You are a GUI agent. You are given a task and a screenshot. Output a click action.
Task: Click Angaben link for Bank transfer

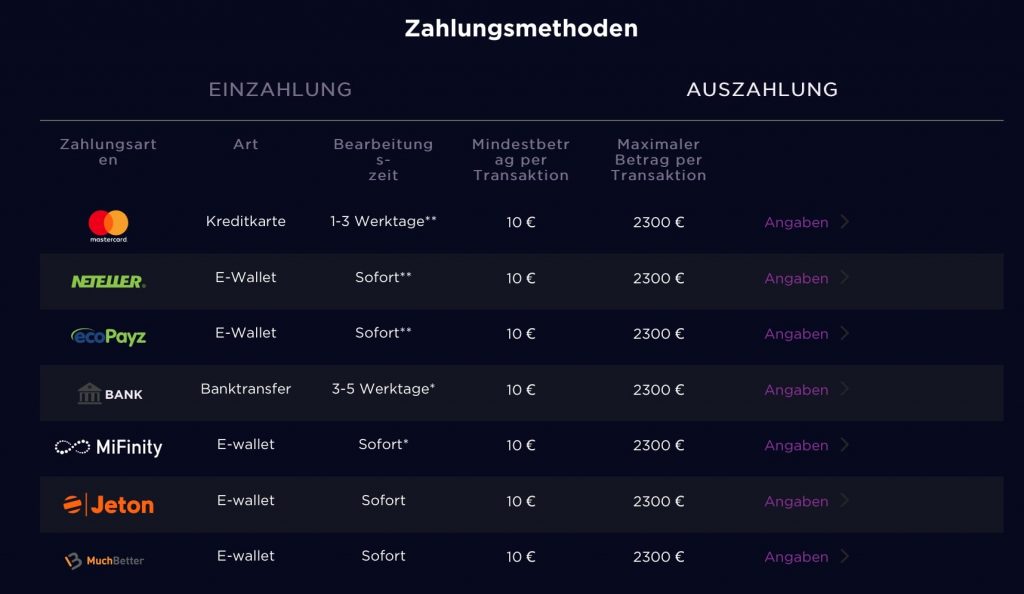[796, 390]
